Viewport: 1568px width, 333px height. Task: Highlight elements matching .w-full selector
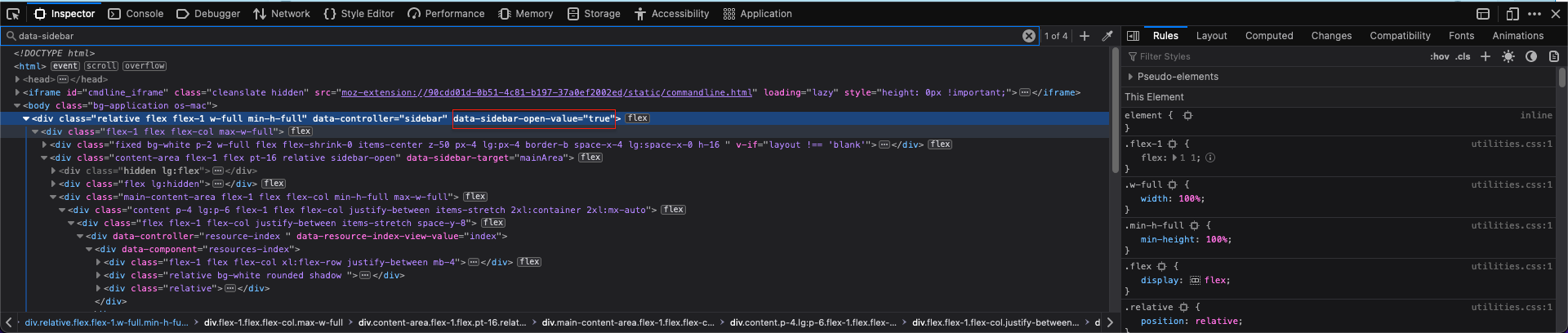(1172, 184)
